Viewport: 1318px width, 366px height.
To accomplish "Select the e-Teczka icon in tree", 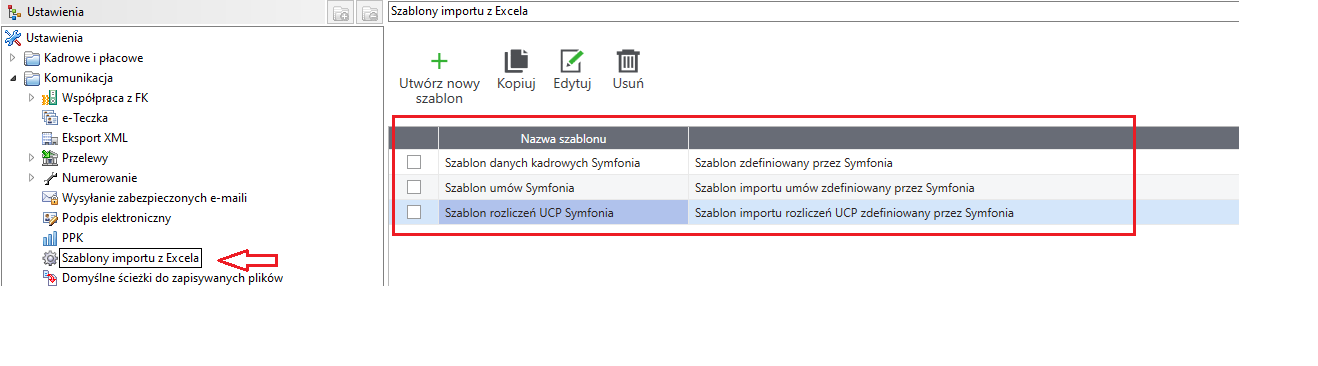I will [x=50, y=118].
